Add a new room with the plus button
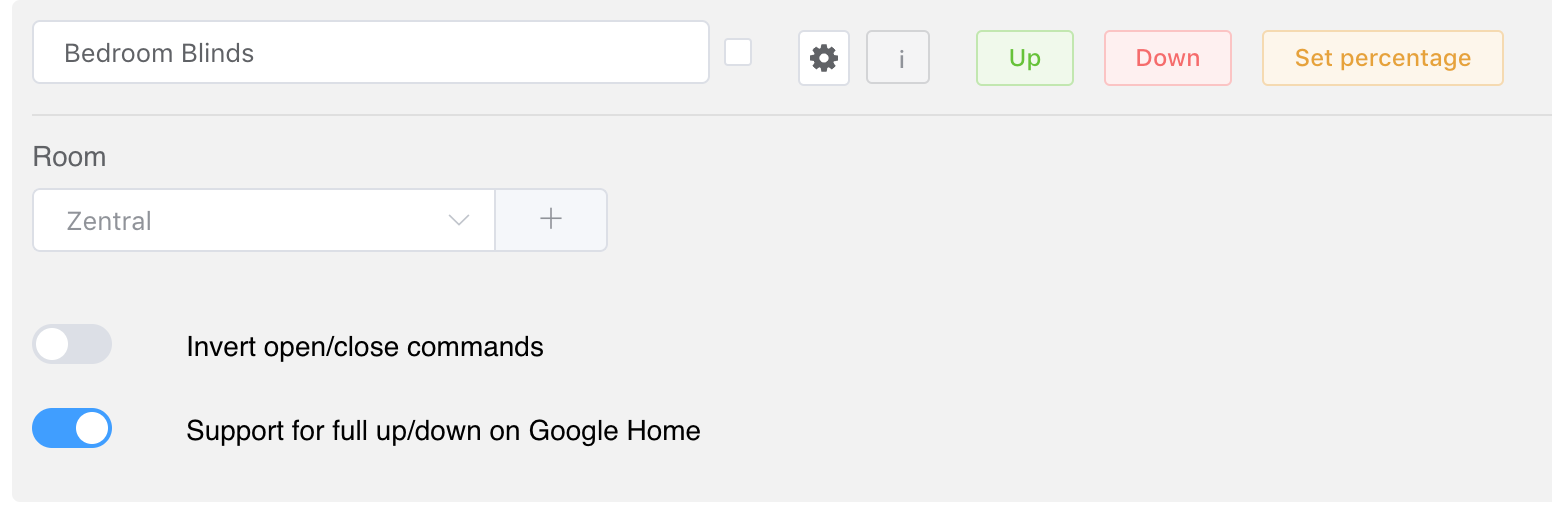Screen dimensions: 1552x506 click(x=551, y=220)
